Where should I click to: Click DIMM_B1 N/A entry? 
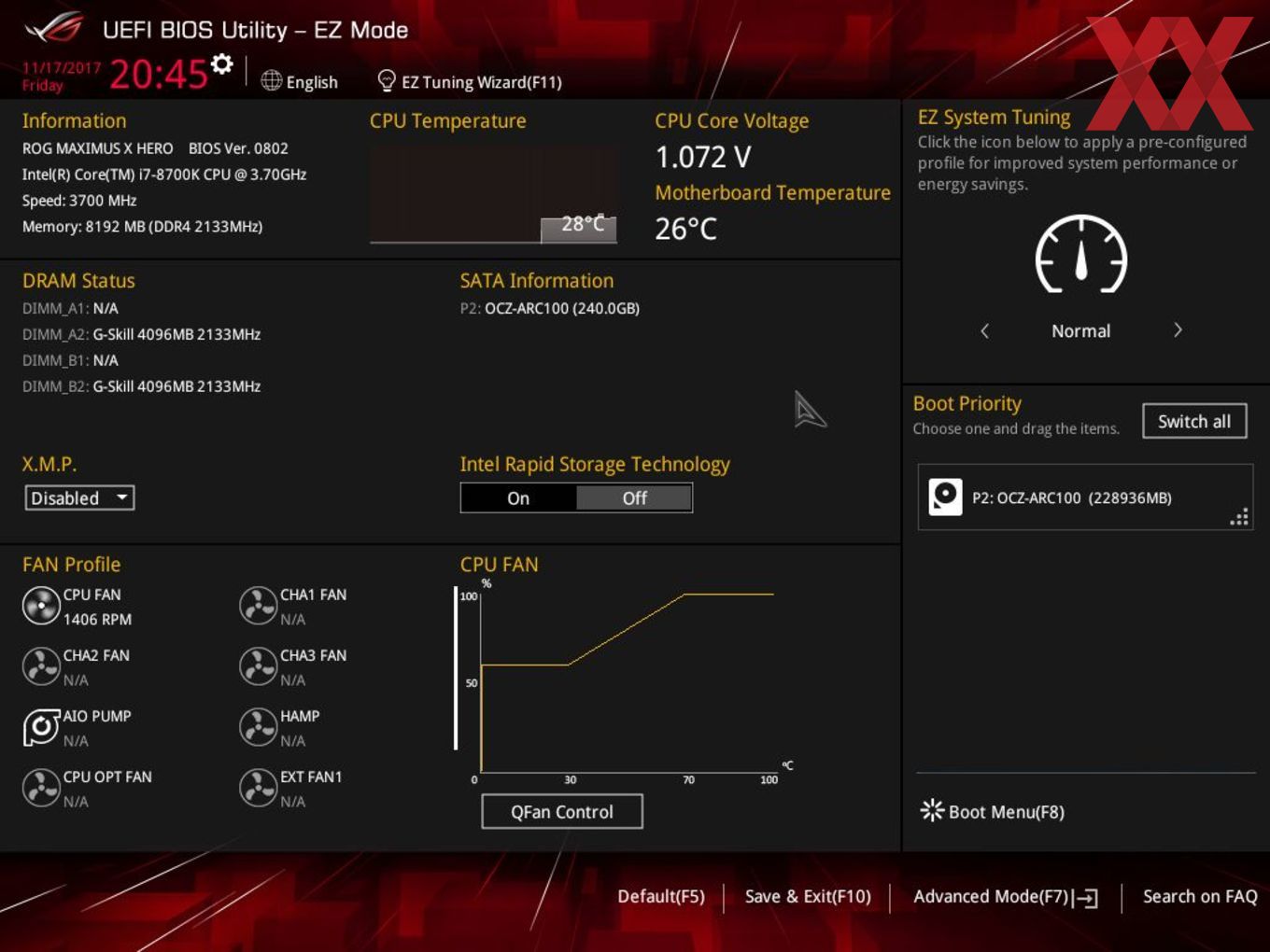pos(70,360)
